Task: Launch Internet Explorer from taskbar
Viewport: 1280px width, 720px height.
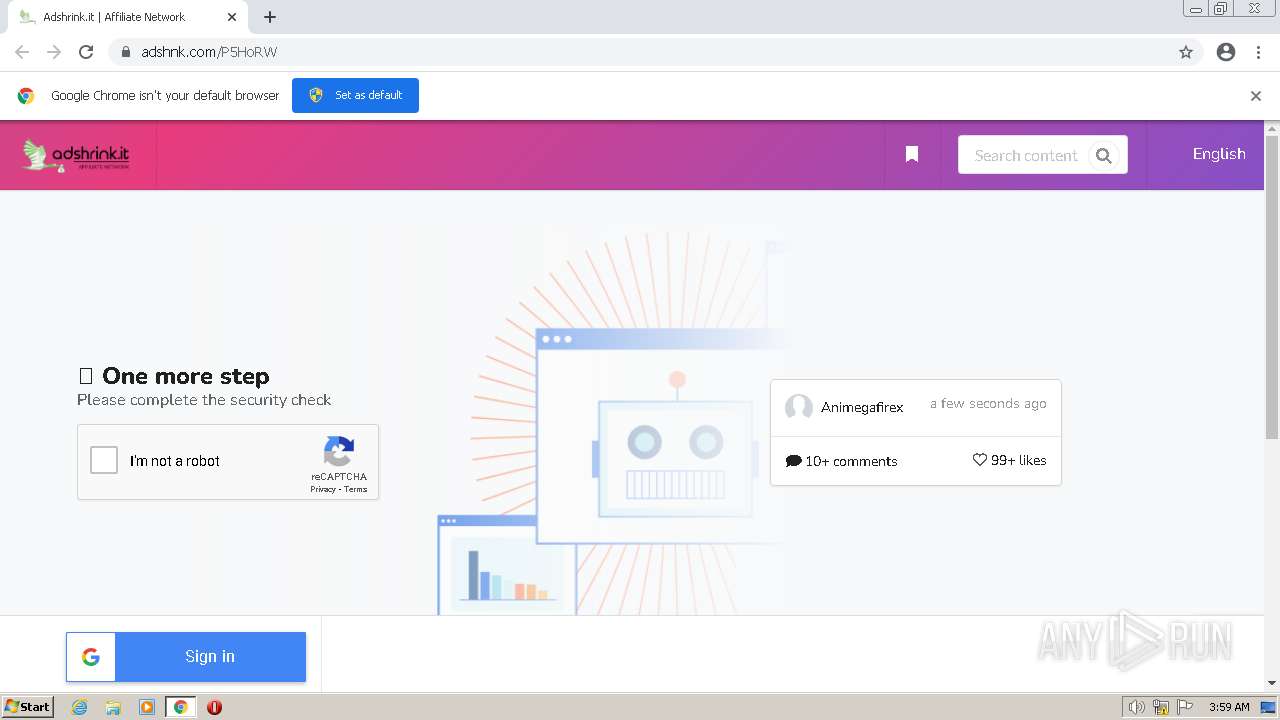Action: coord(79,707)
